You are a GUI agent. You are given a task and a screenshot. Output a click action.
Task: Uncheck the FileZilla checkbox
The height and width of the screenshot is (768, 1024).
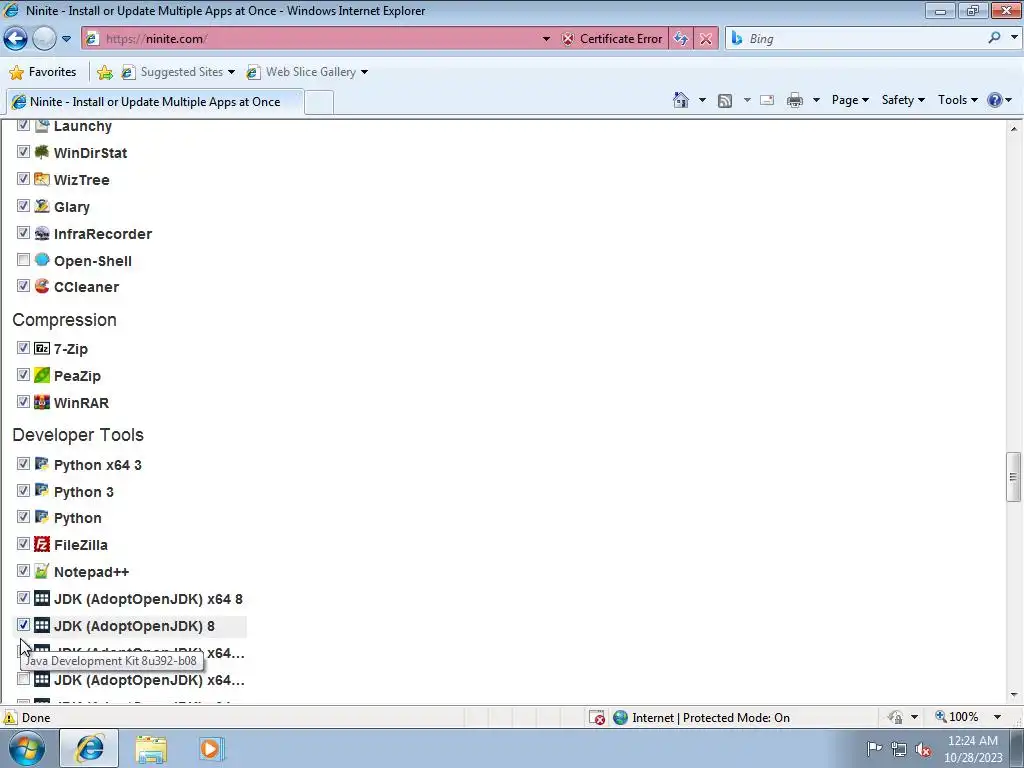tap(24, 543)
